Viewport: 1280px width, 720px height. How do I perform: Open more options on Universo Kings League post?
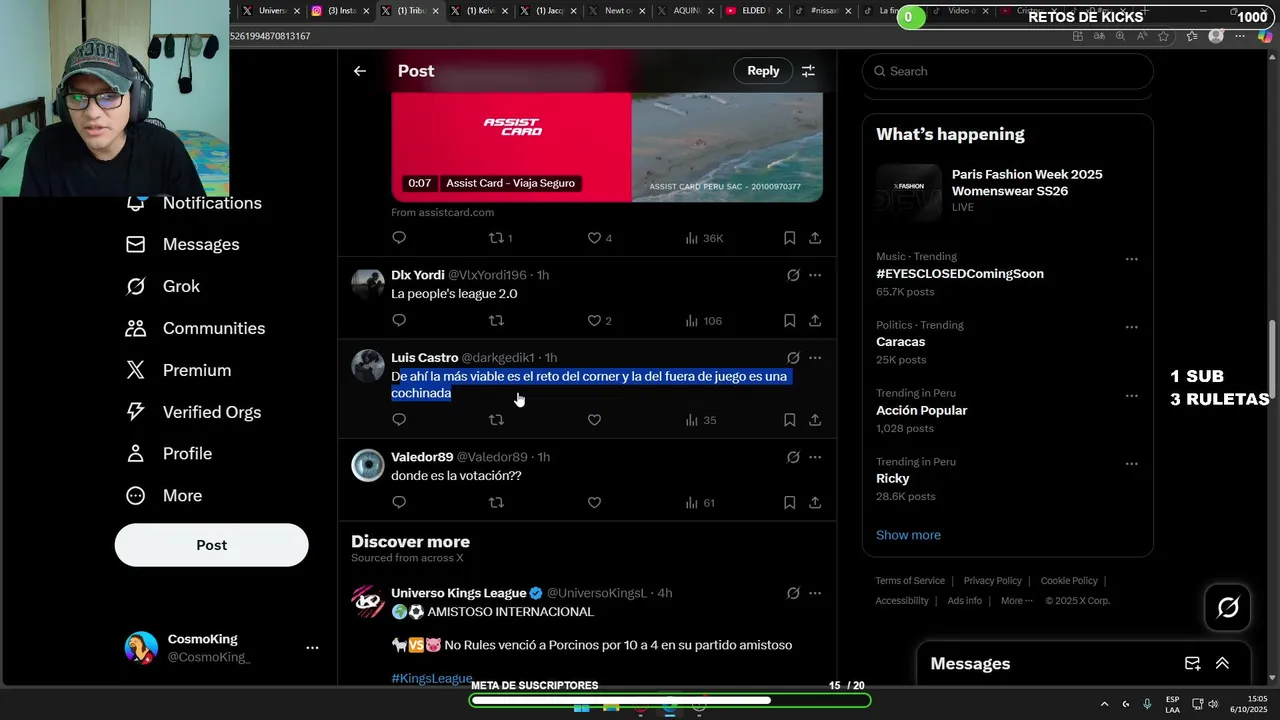pos(815,593)
